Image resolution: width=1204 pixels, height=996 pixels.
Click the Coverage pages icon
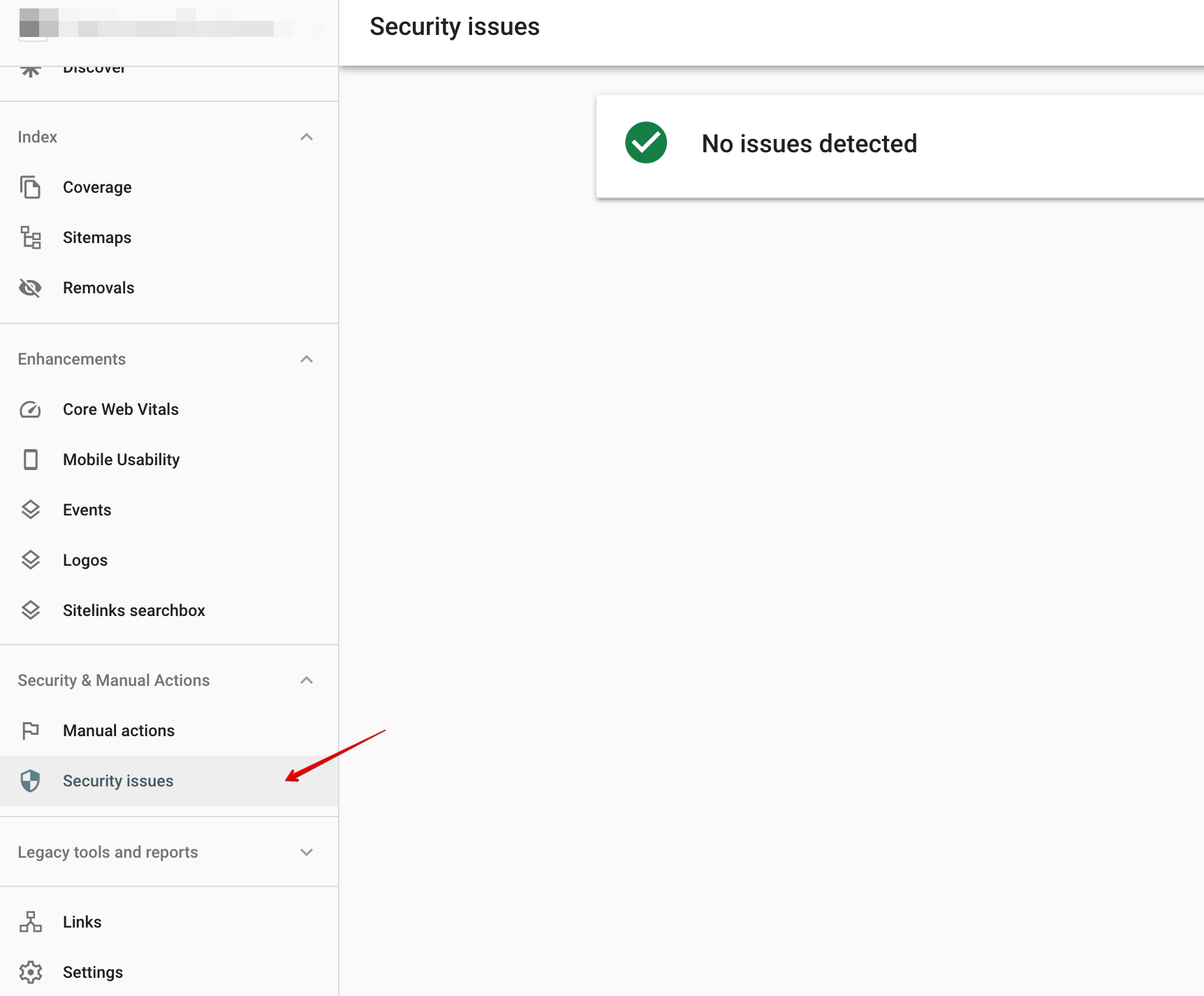30,187
